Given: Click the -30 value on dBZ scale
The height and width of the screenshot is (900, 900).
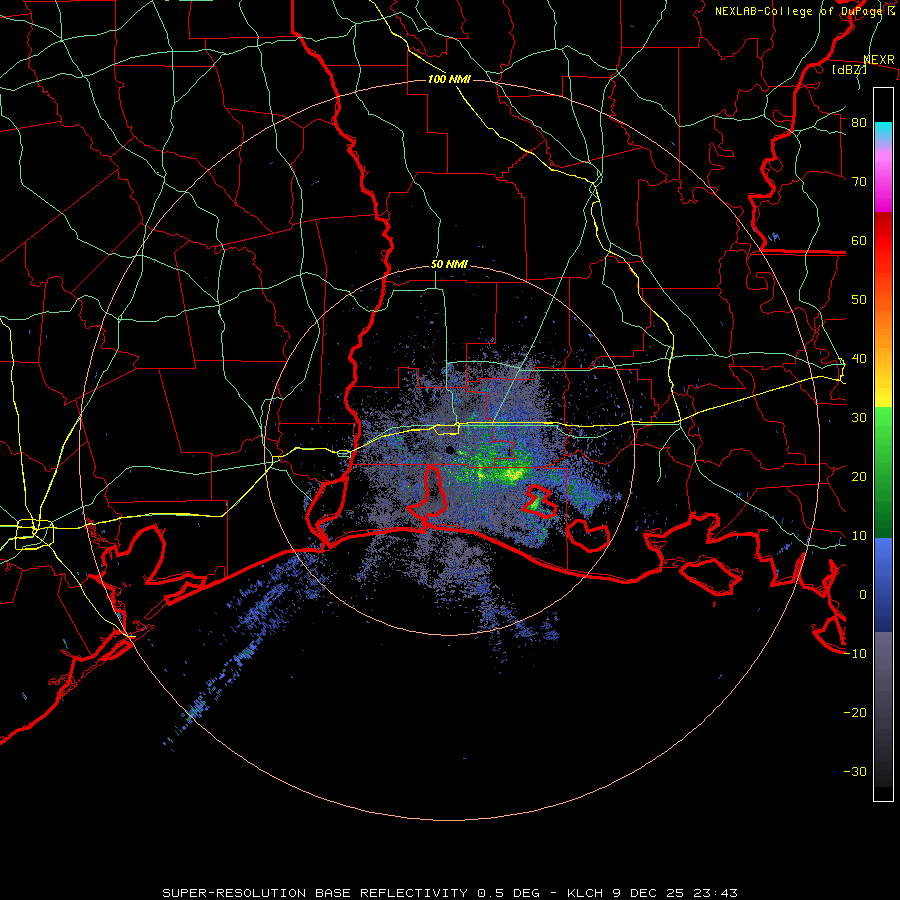Looking at the screenshot, I should [855, 772].
